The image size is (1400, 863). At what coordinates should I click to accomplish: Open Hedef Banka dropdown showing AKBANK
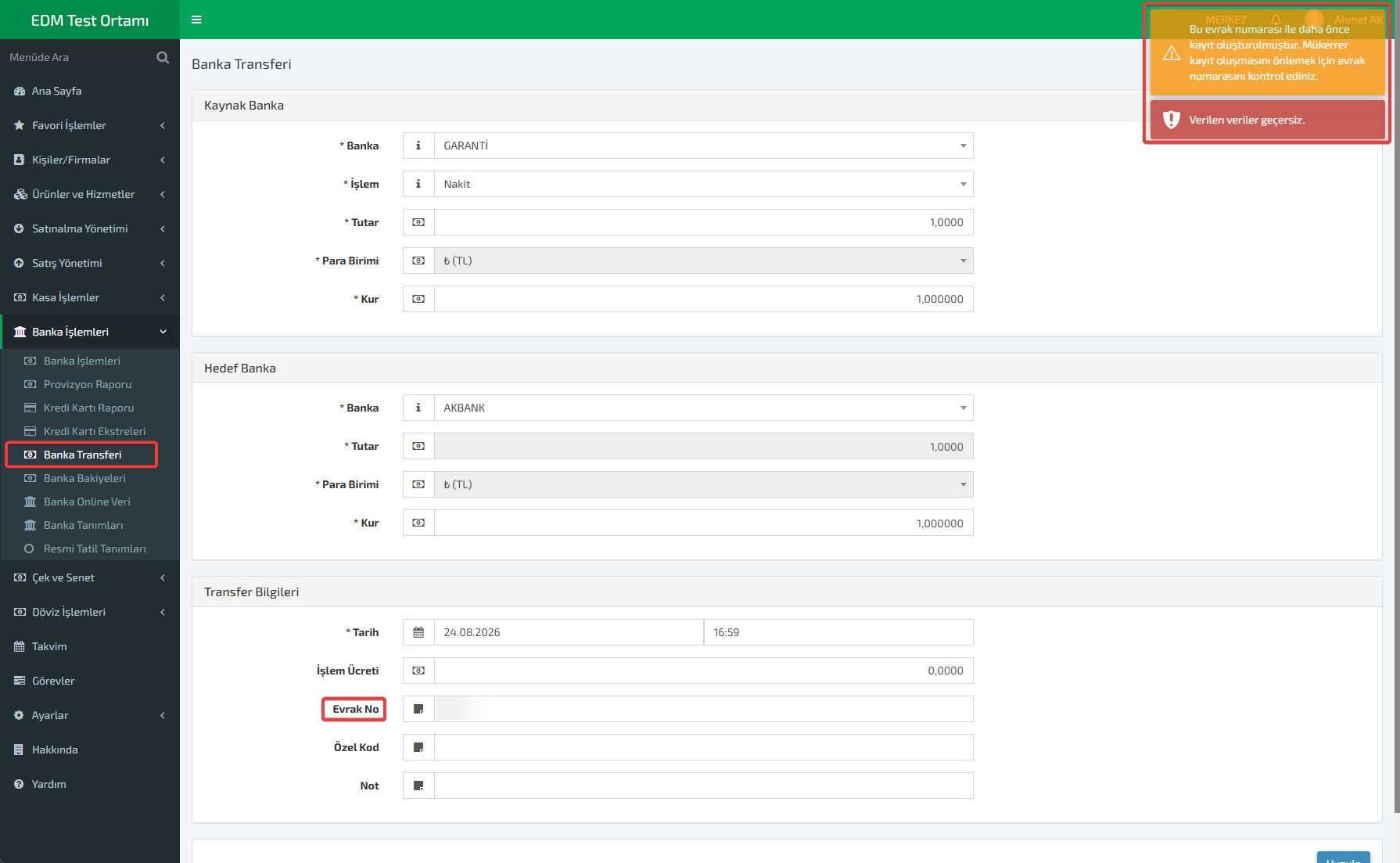click(x=704, y=408)
